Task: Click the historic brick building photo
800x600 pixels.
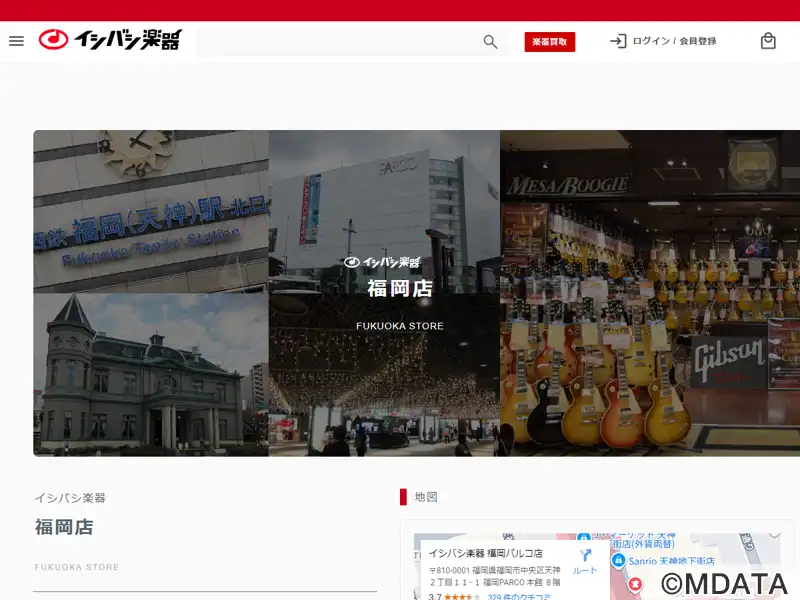Action: pyautogui.click(x=151, y=375)
